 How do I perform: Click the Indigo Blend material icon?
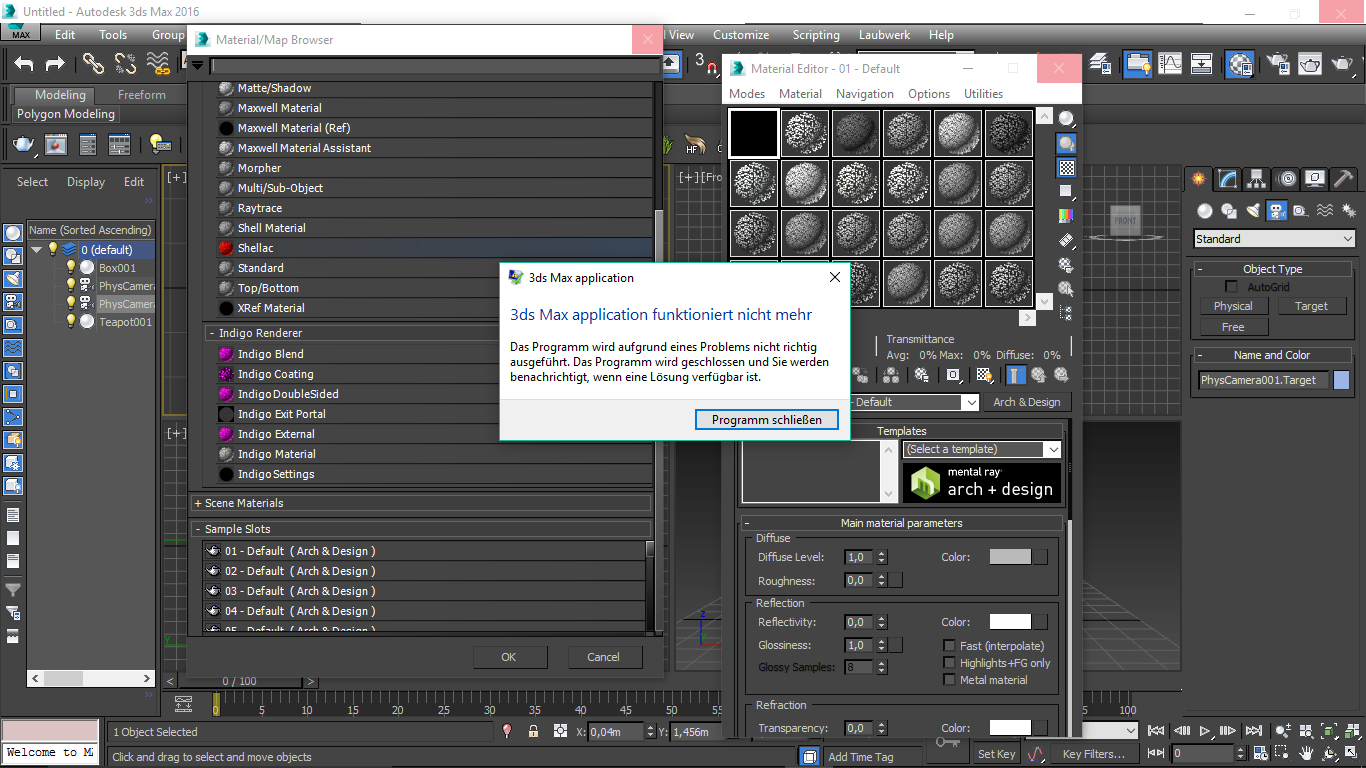coord(226,354)
